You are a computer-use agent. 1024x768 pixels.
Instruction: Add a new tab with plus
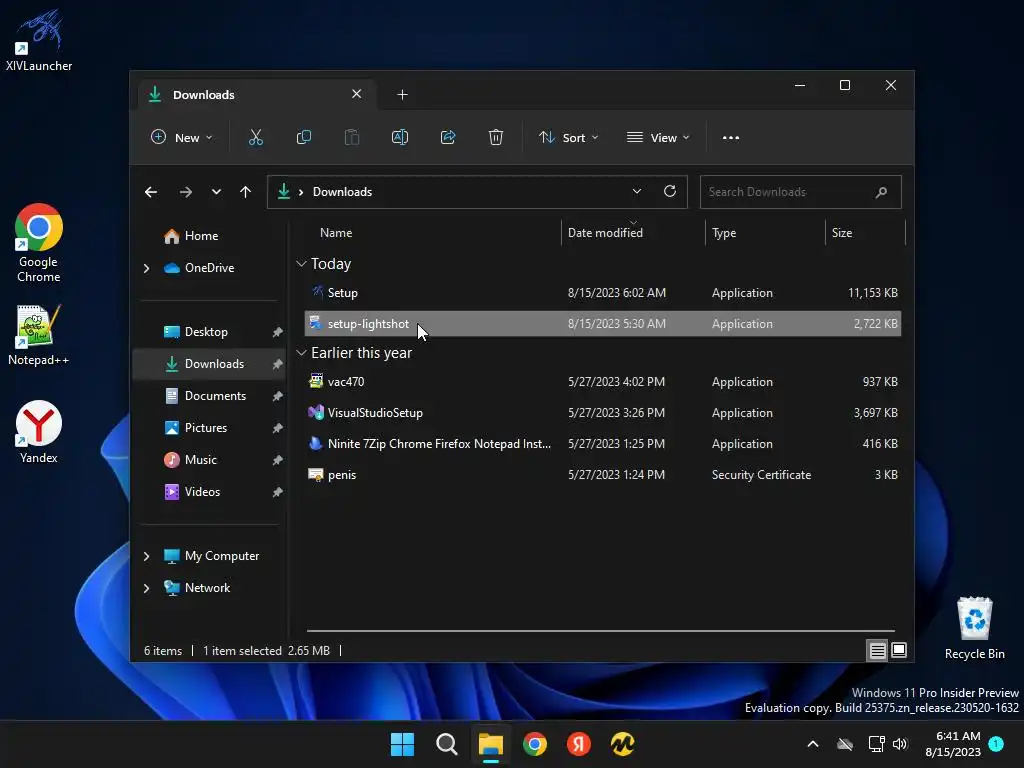coord(402,95)
